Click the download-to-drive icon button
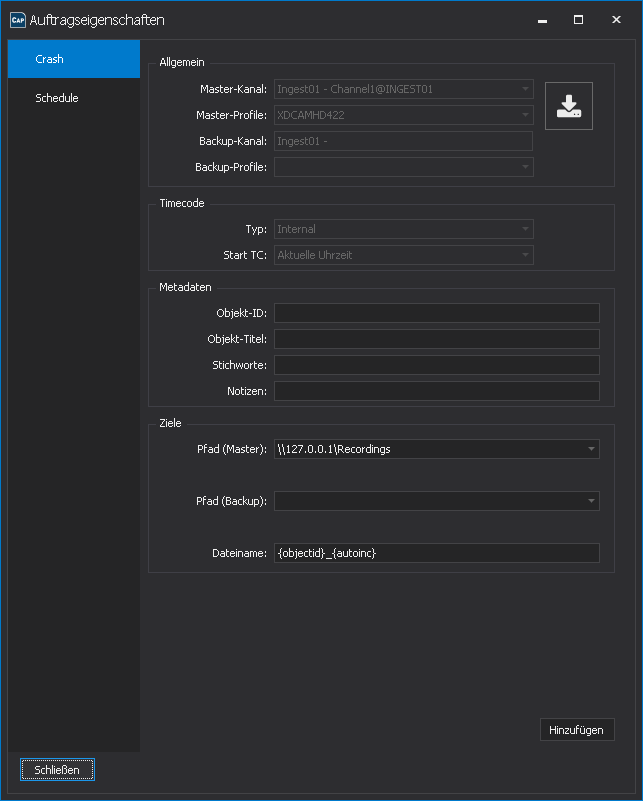 pyautogui.click(x=568, y=106)
